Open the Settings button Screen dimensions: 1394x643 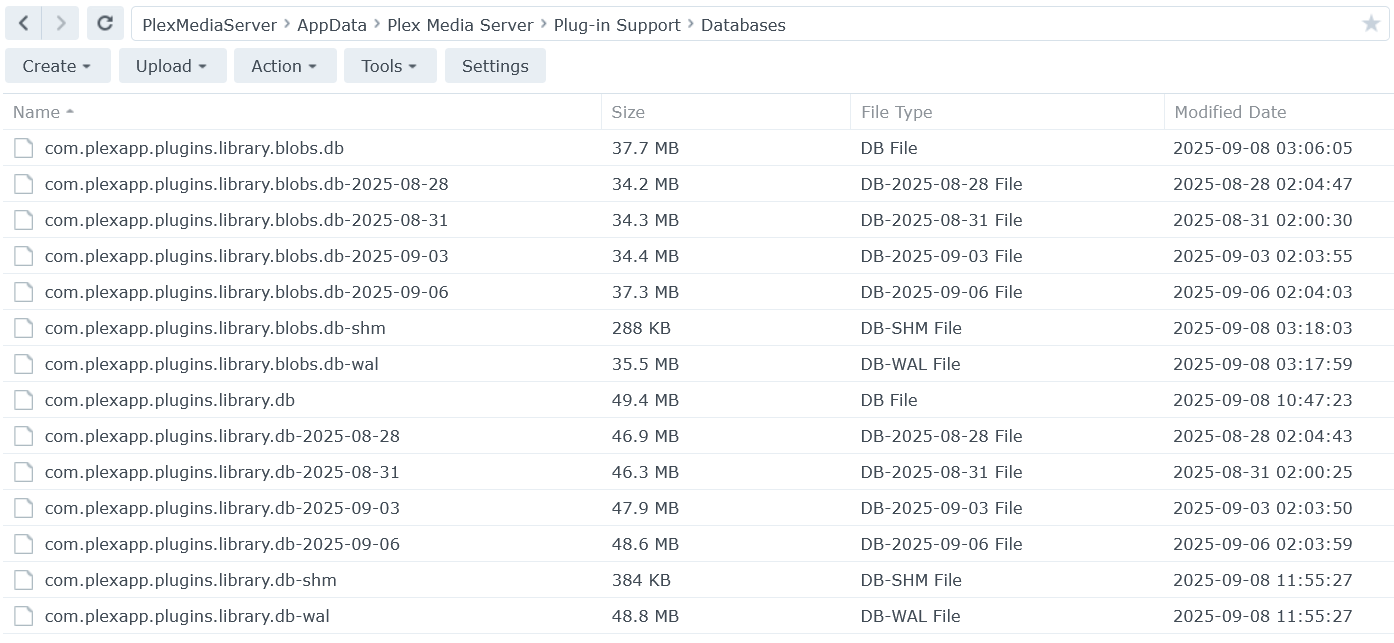(x=495, y=66)
